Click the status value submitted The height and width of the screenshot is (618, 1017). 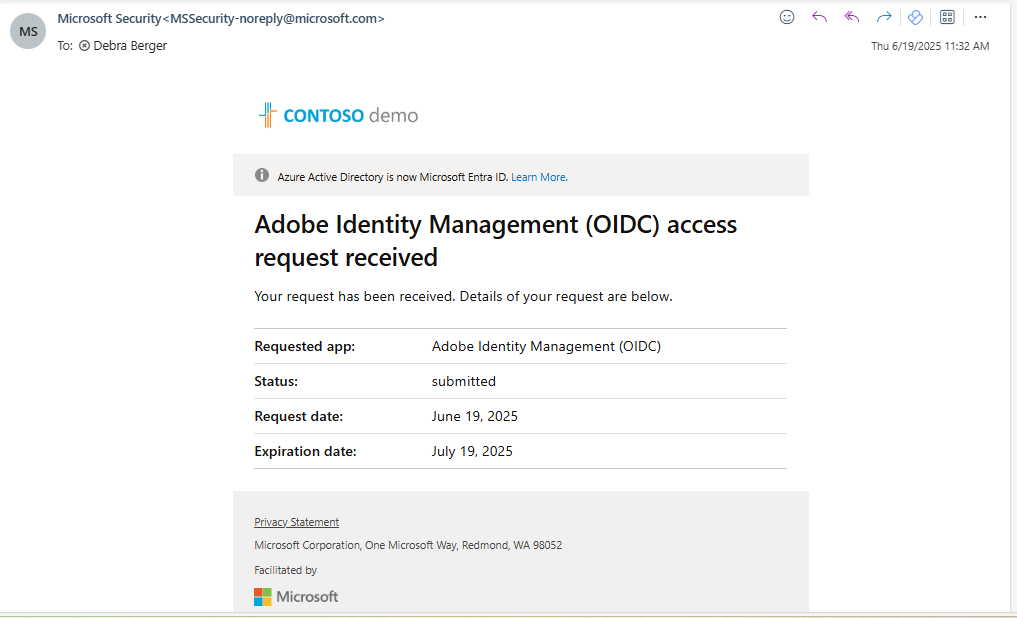464,381
